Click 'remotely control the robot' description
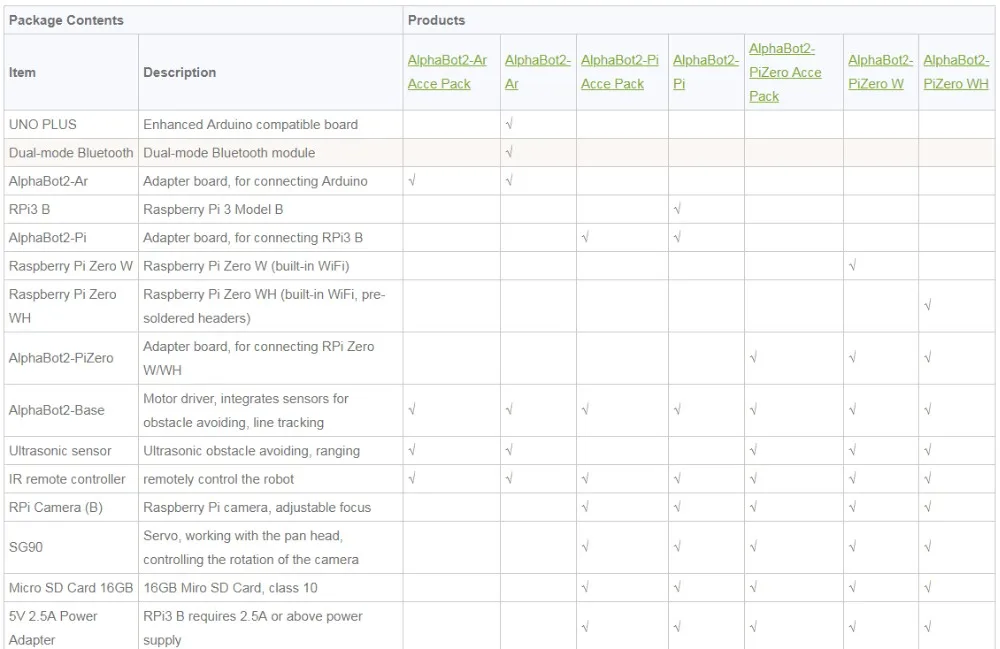This screenshot has height=649, width=1000. coord(219,479)
